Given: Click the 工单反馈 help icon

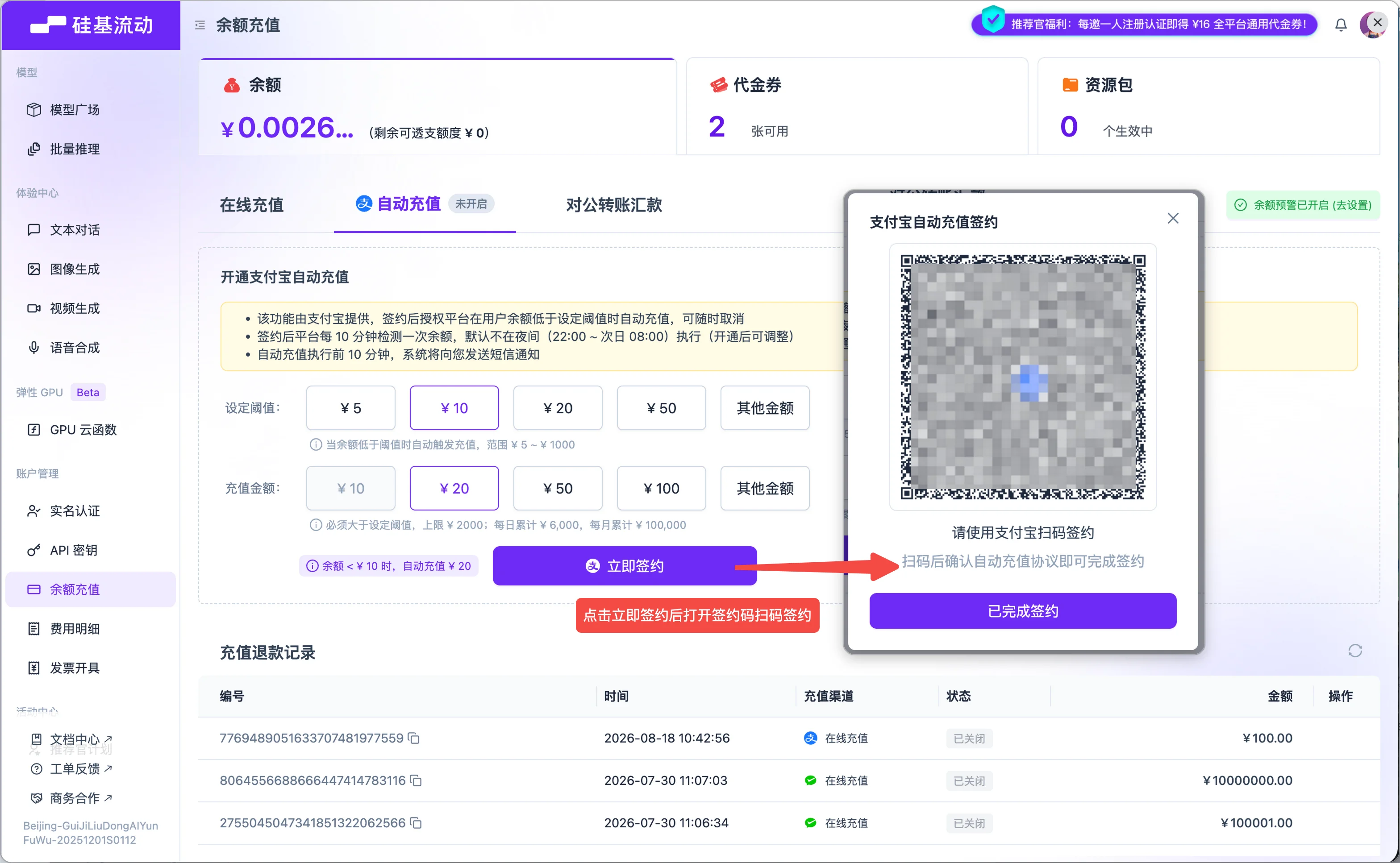Looking at the screenshot, I should click(x=36, y=769).
